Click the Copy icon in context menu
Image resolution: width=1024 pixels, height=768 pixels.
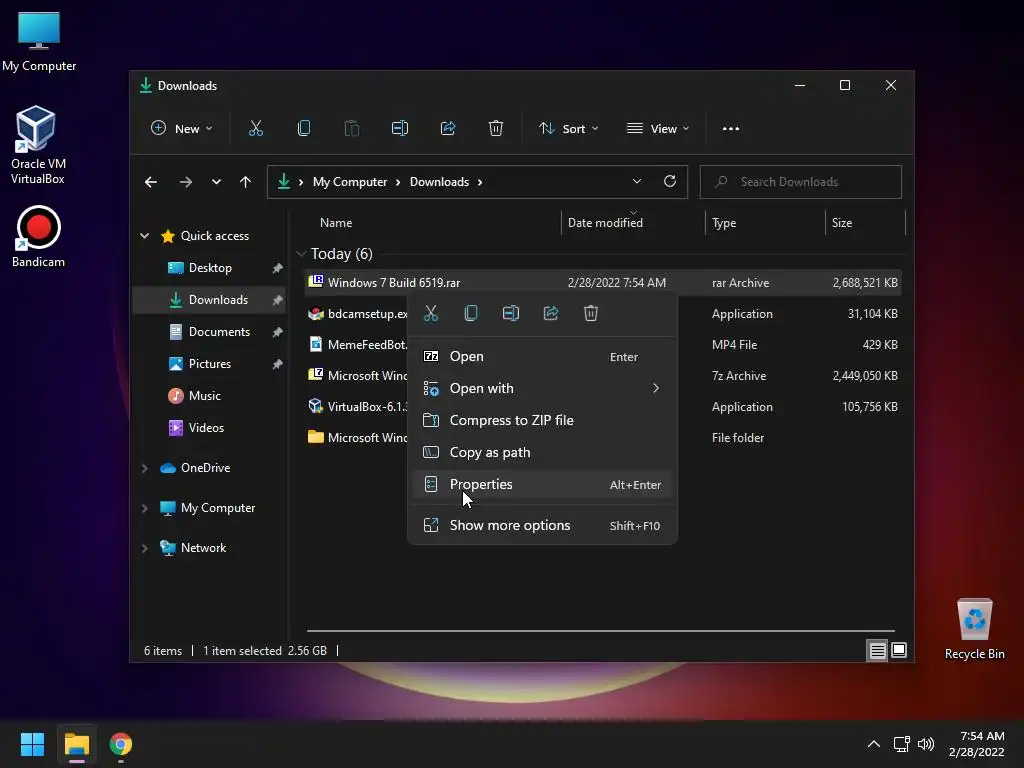coord(471,313)
